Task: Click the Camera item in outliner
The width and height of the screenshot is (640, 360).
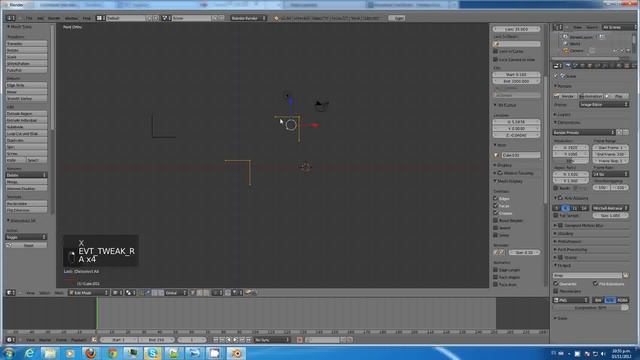Action: click(x=576, y=51)
